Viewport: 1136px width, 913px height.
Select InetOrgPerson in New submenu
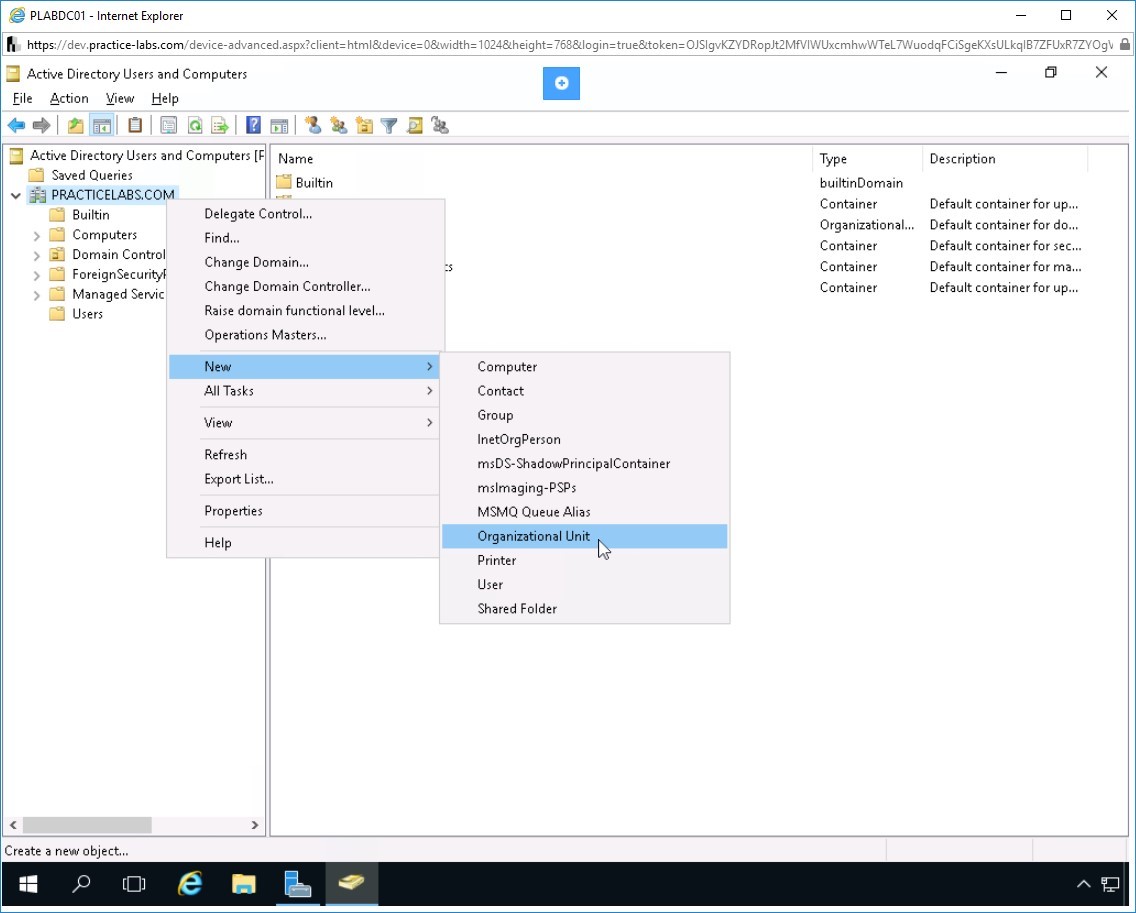point(585,439)
